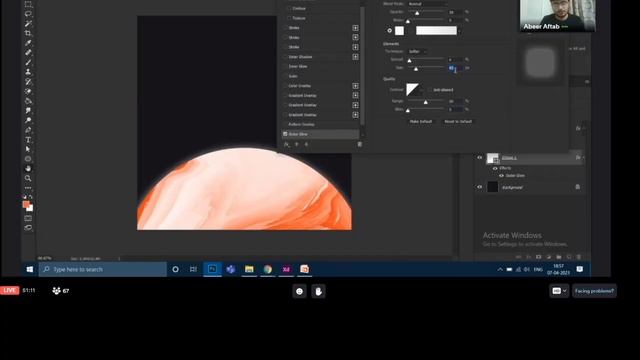The image size is (640, 360).
Task: Select the Zoom tool
Action: tap(28, 178)
